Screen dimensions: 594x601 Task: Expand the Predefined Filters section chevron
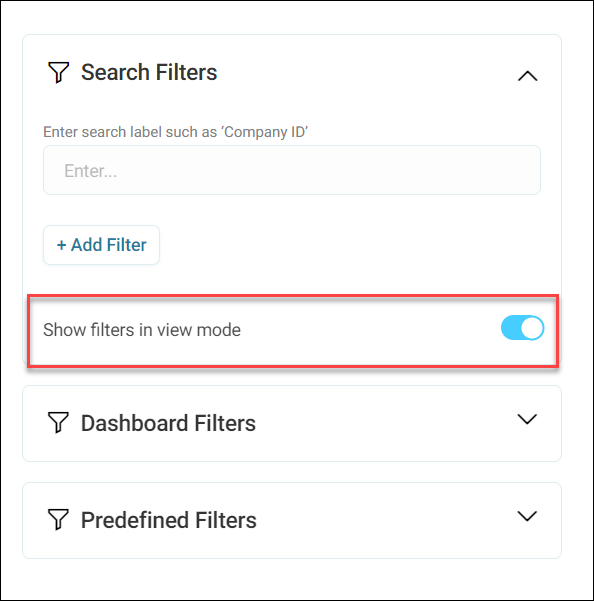click(527, 516)
